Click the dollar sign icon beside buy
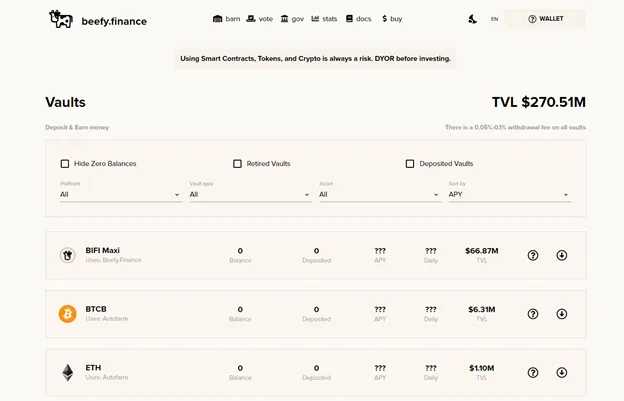 point(384,19)
